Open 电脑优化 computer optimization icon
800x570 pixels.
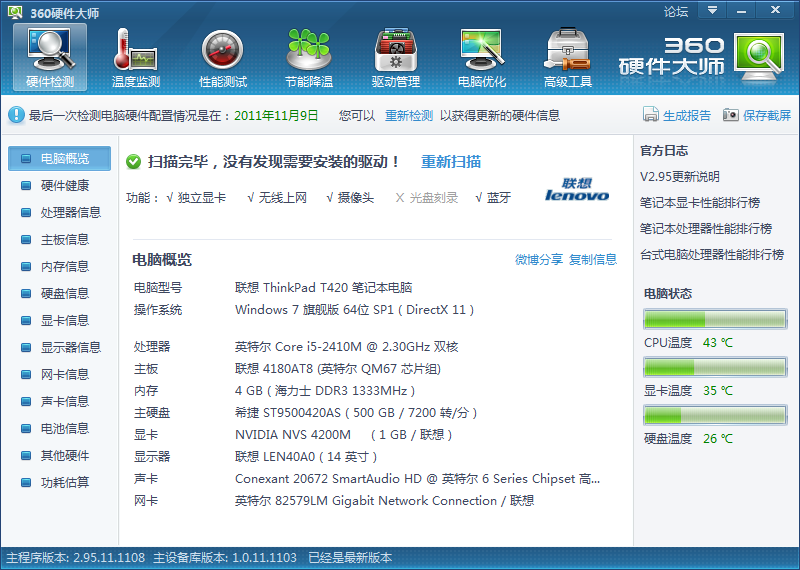pyautogui.click(x=482, y=58)
